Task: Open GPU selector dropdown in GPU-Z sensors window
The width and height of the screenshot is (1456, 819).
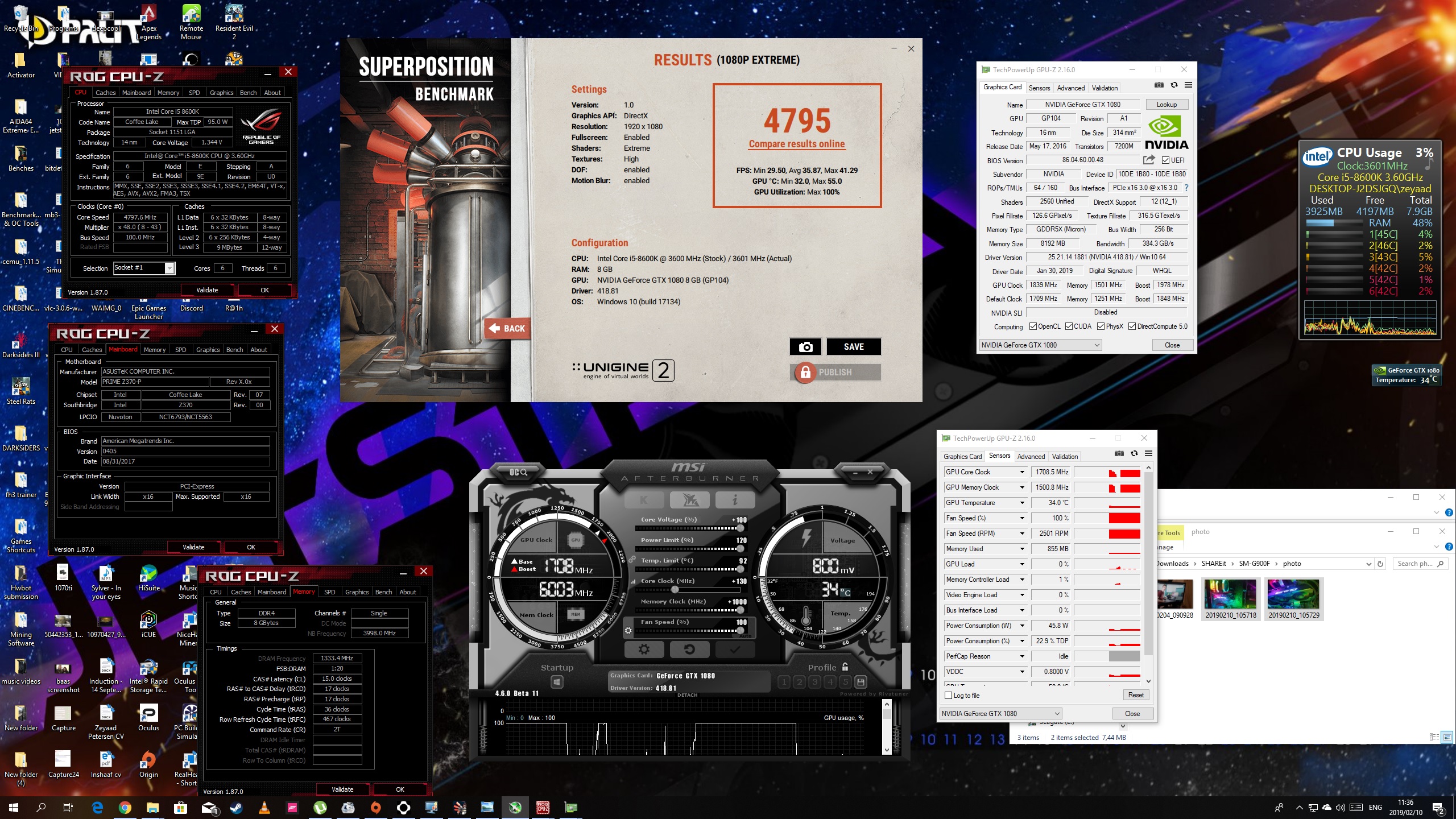Action: [1000, 714]
